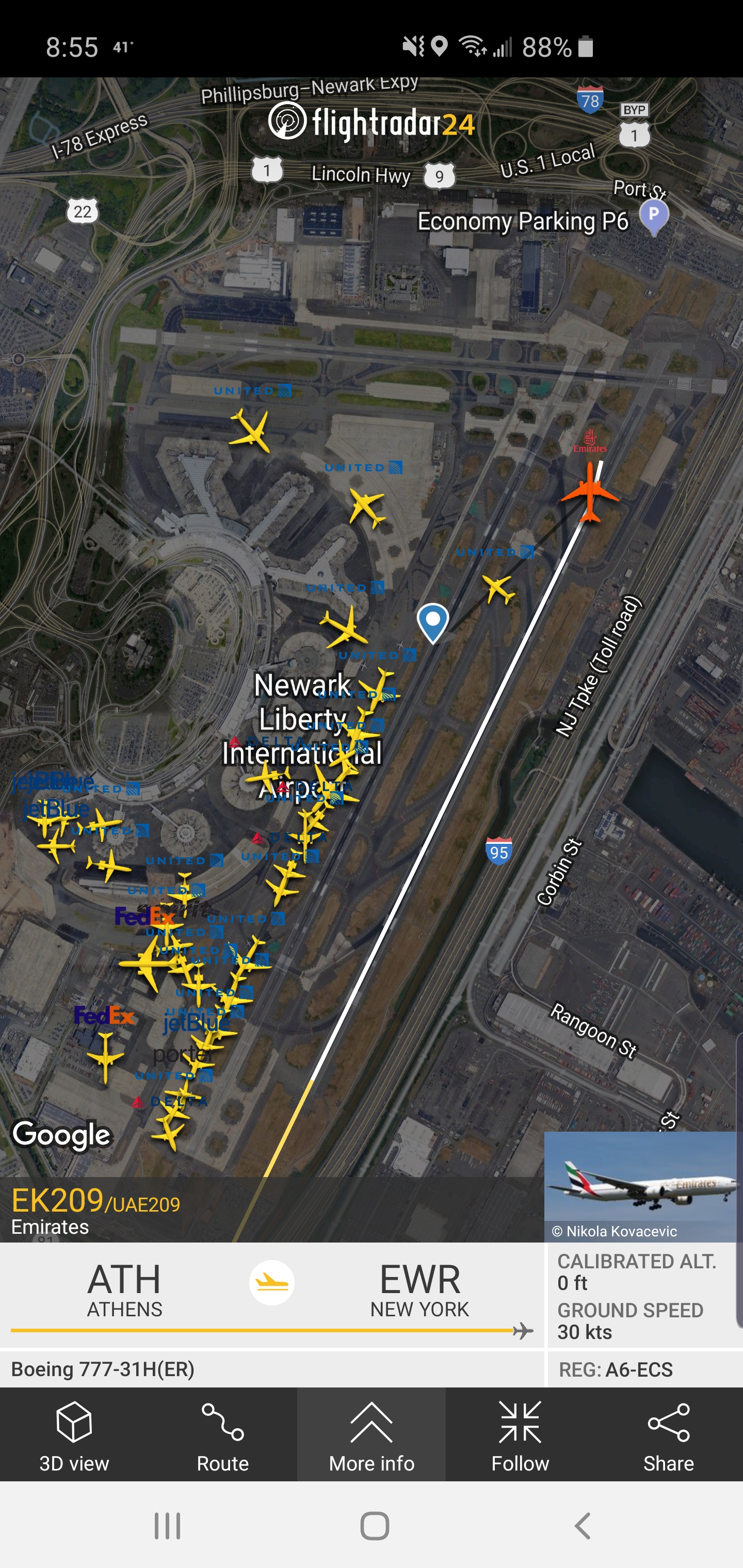Tap the landing status icon between airports
Image resolution: width=743 pixels, height=1568 pixels.
(x=271, y=1282)
